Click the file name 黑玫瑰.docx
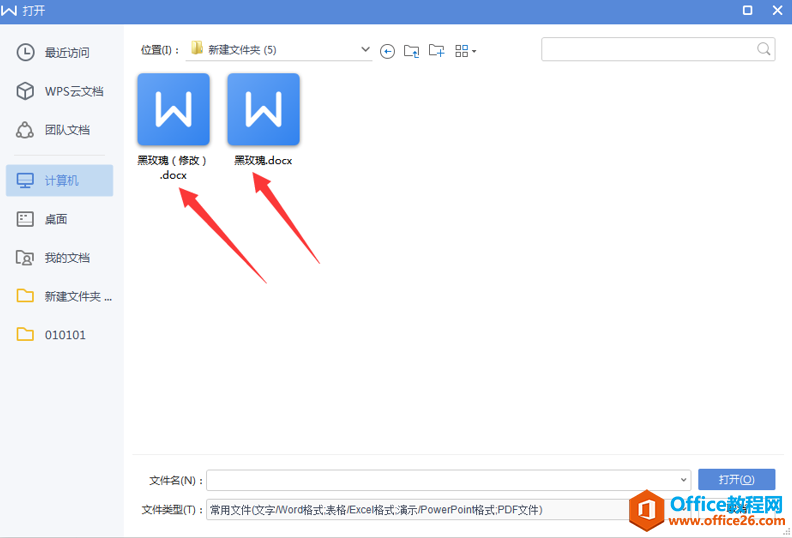792x538 pixels. pyautogui.click(x=263, y=161)
